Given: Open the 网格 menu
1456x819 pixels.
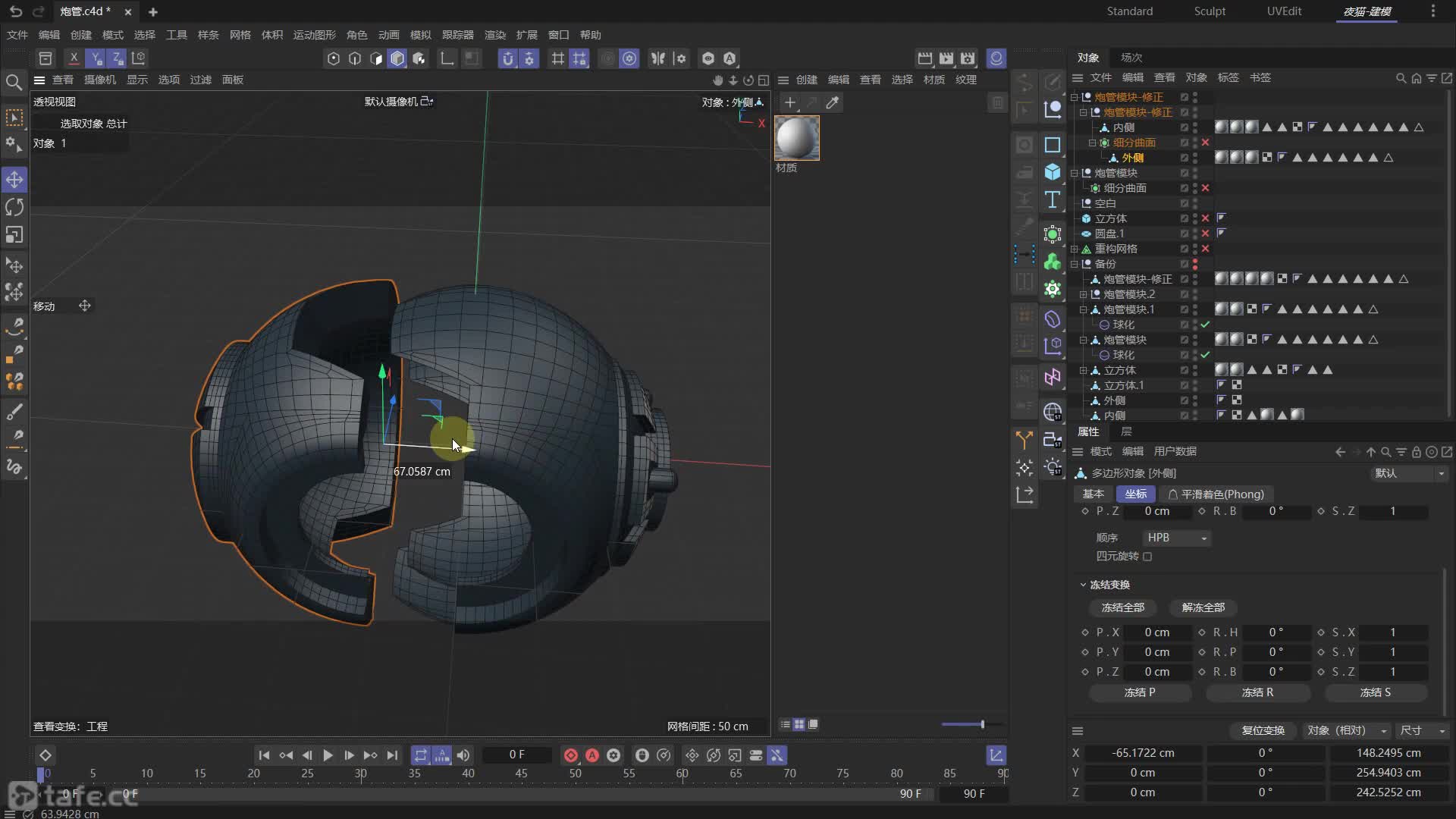Looking at the screenshot, I should 240,35.
